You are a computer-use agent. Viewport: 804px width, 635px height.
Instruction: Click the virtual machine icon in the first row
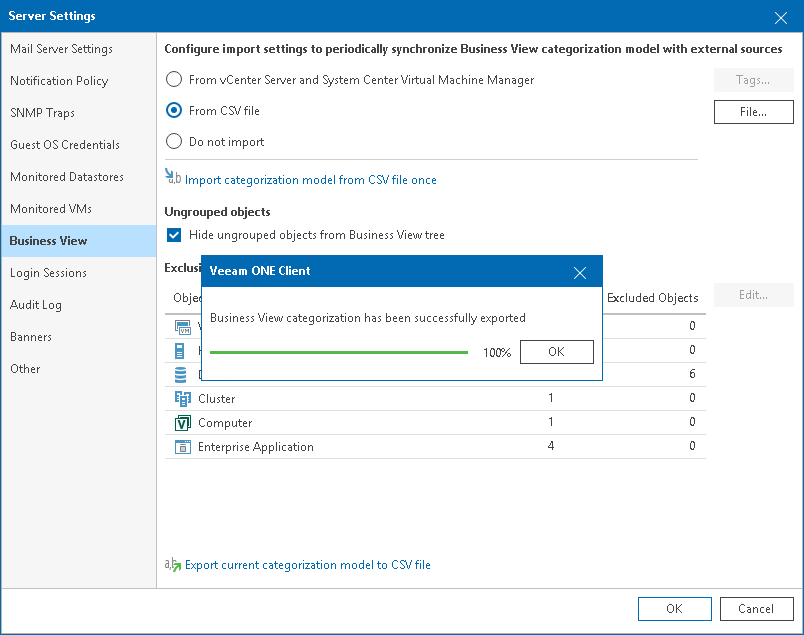click(182, 327)
